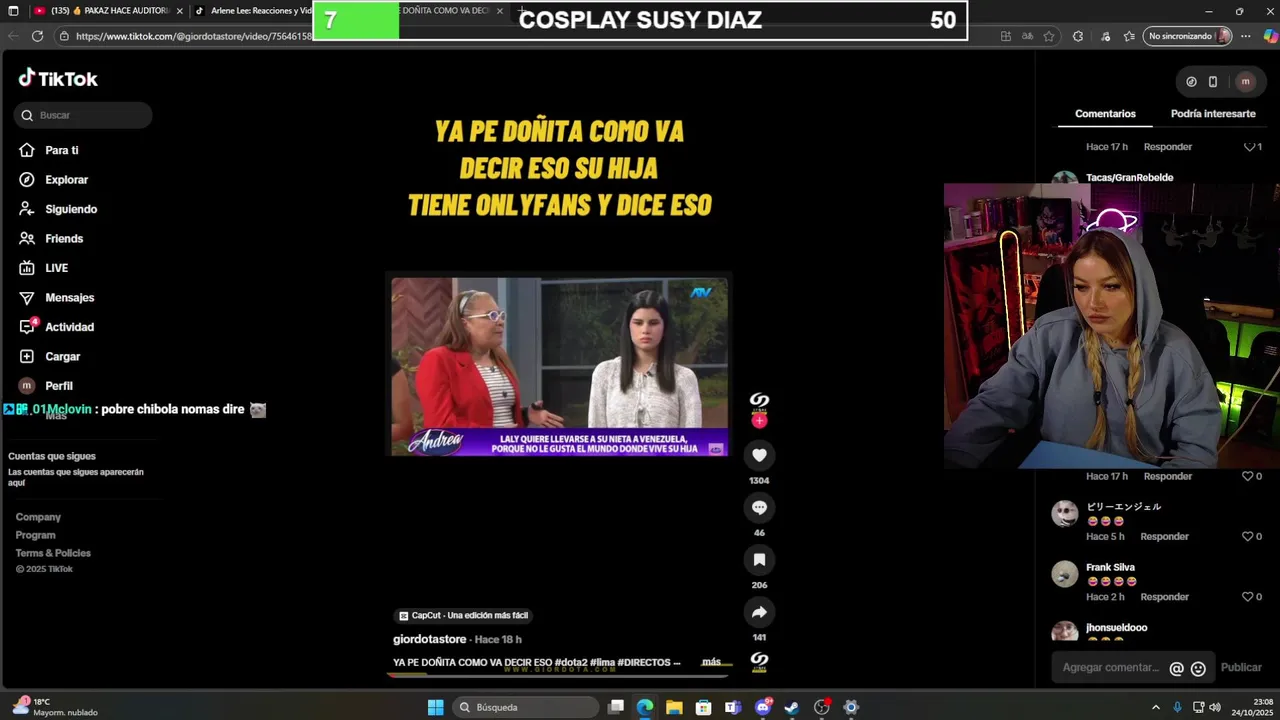This screenshot has height=720, width=1280.
Task: Reload the page in browser
Action: pos(37,36)
